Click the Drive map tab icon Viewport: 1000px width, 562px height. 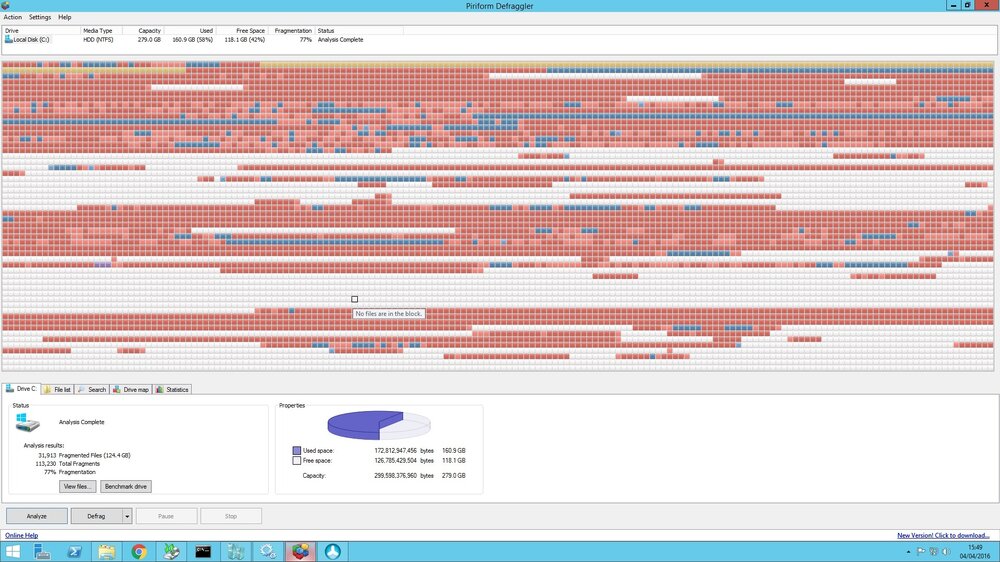[x=117, y=389]
